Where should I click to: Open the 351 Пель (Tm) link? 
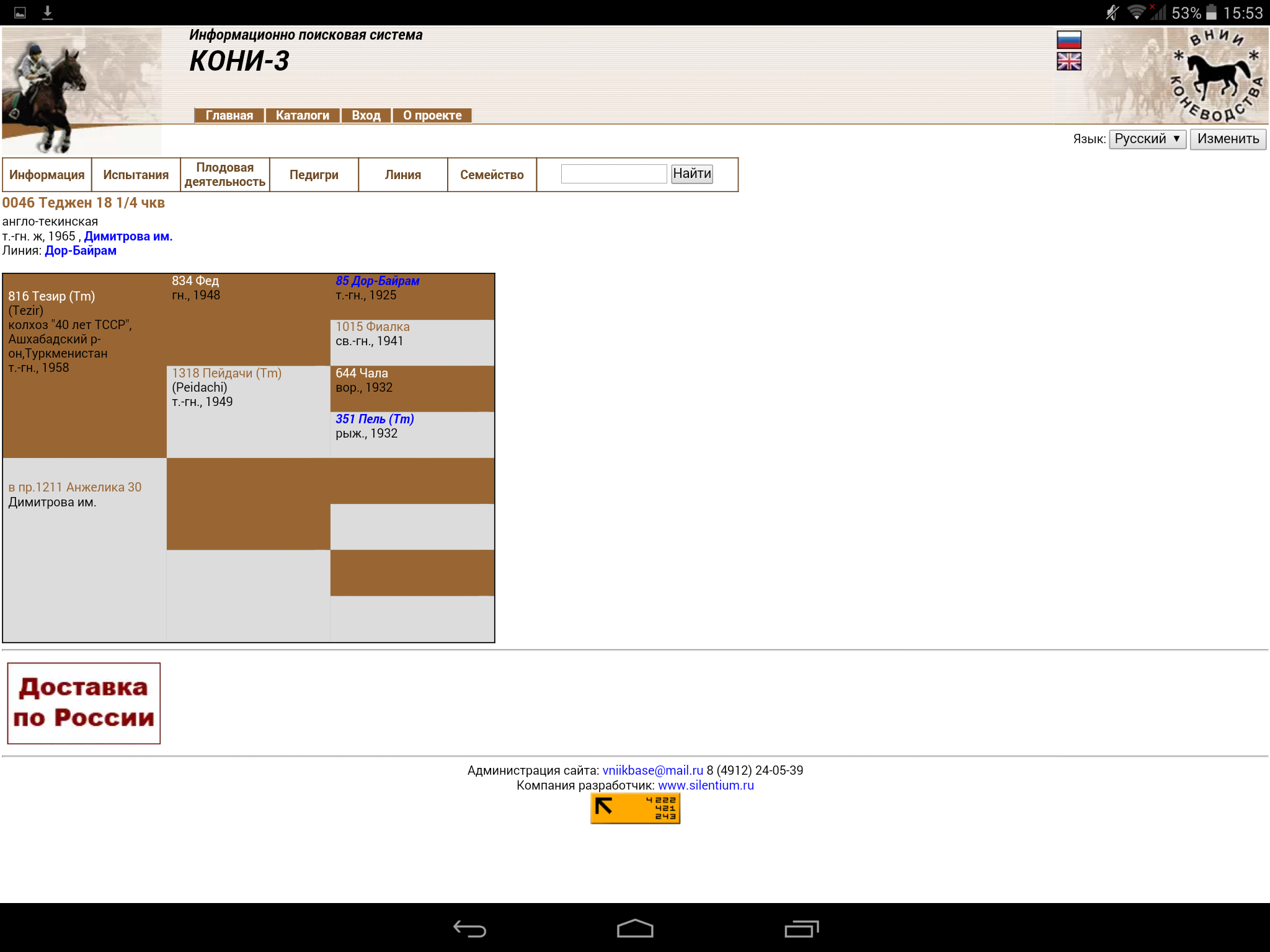(375, 419)
